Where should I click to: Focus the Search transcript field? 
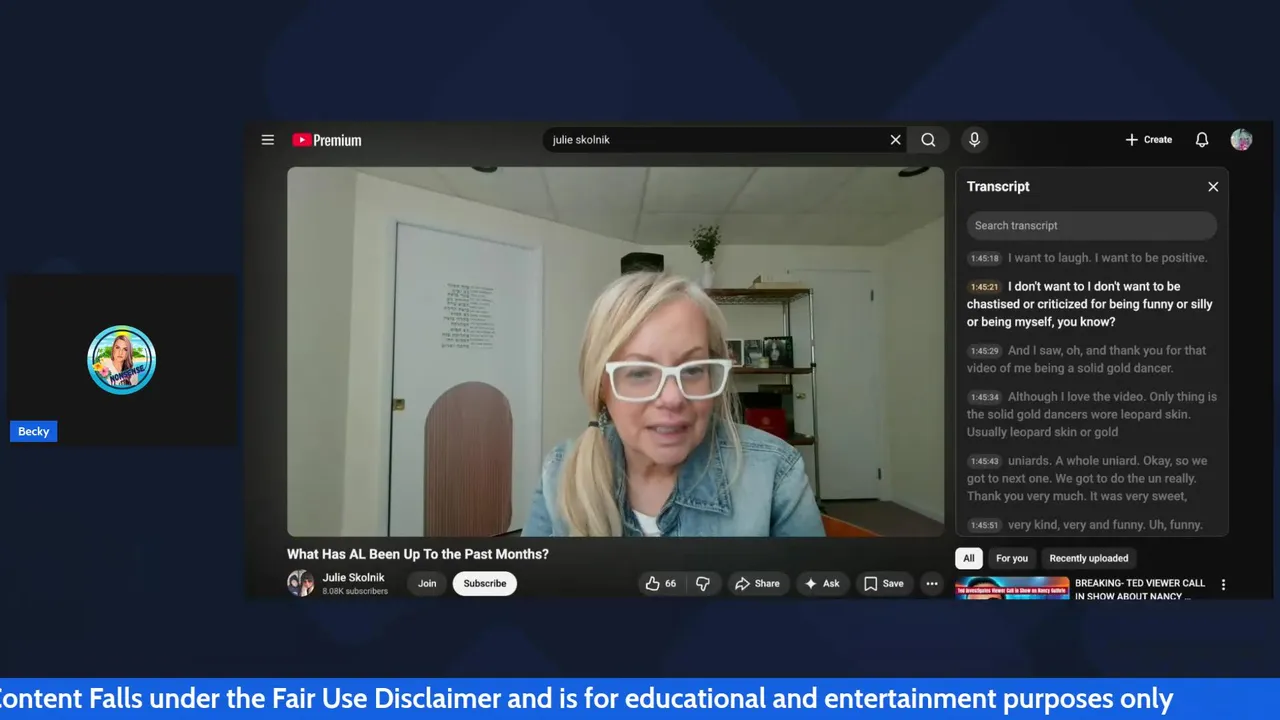pyautogui.click(x=1091, y=225)
